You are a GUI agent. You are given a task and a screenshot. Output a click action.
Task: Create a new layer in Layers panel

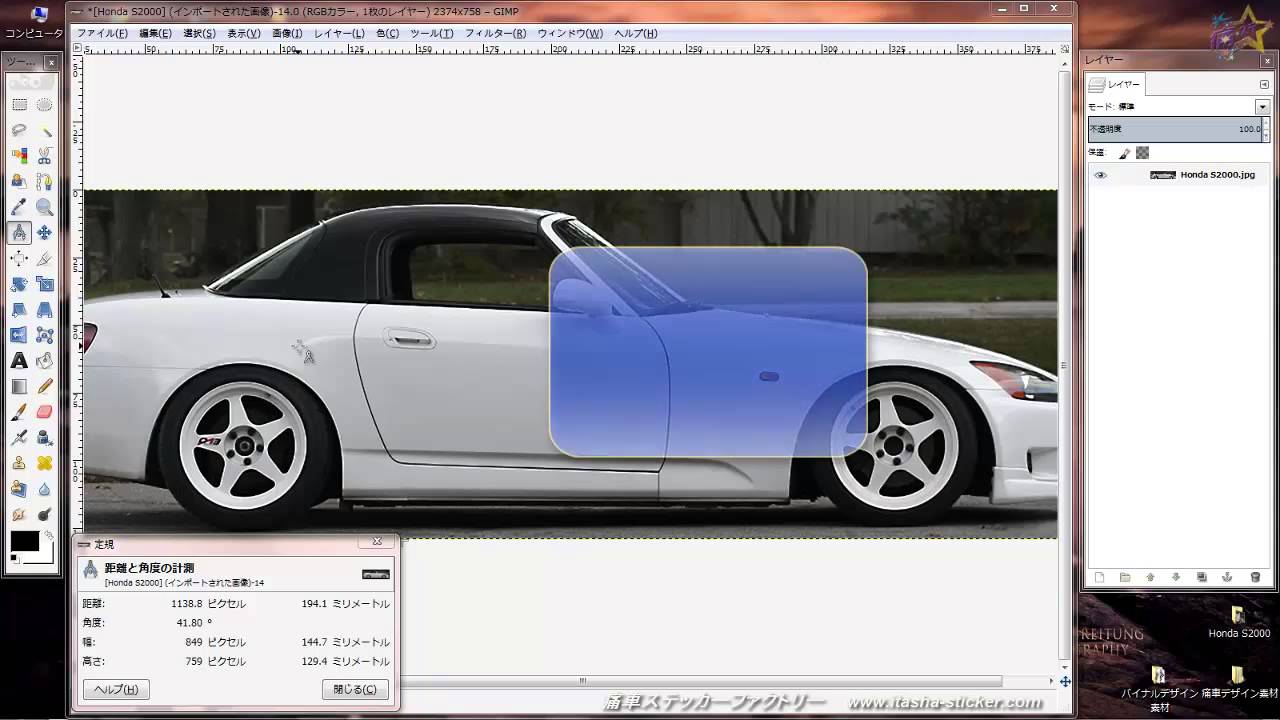1099,577
